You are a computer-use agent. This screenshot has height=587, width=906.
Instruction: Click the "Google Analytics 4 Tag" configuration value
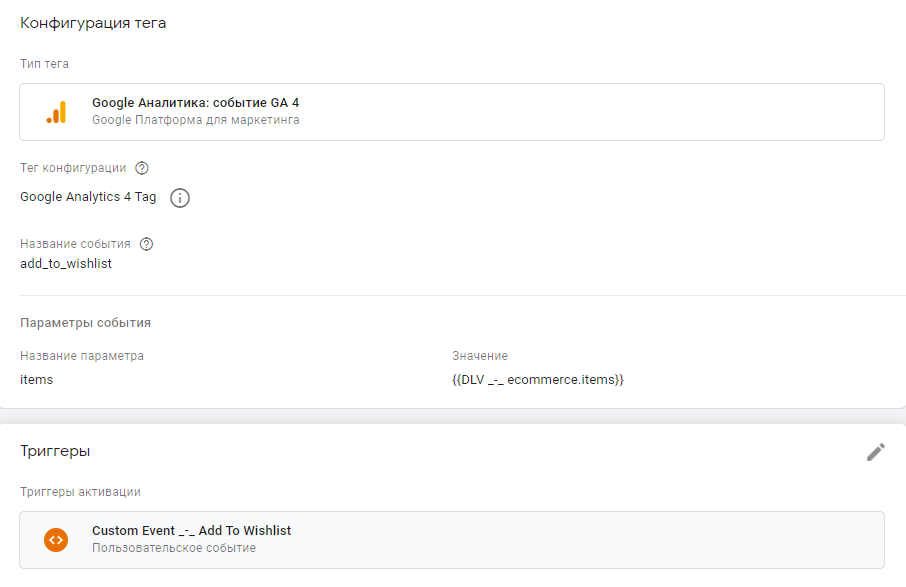point(88,197)
